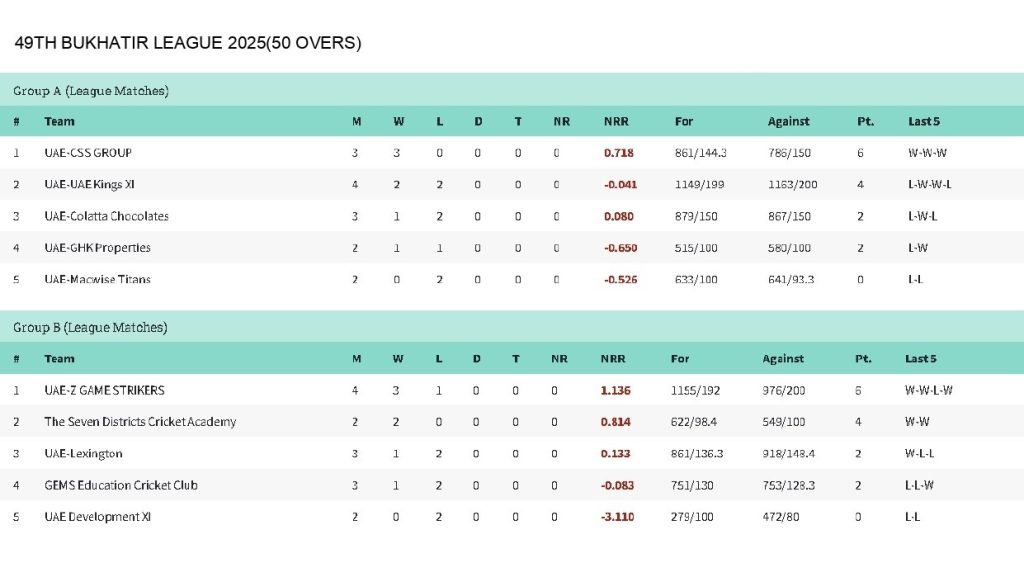Click the UAE-Z GAME STRIKERS team name

104,390
